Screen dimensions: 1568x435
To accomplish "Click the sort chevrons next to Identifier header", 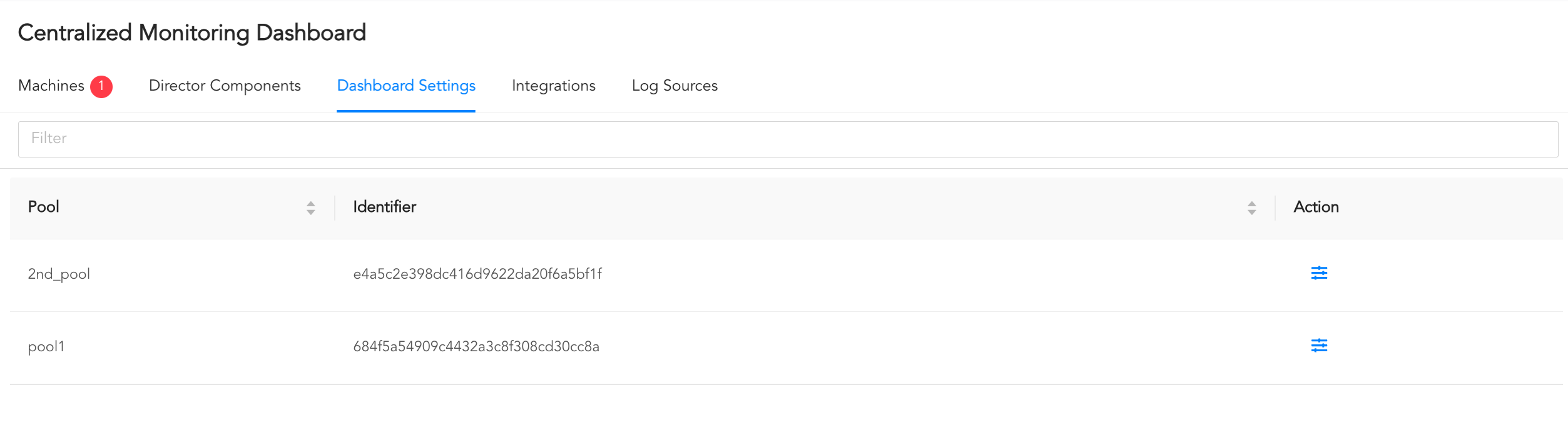I will pyautogui.click(x=1251, y=207).
